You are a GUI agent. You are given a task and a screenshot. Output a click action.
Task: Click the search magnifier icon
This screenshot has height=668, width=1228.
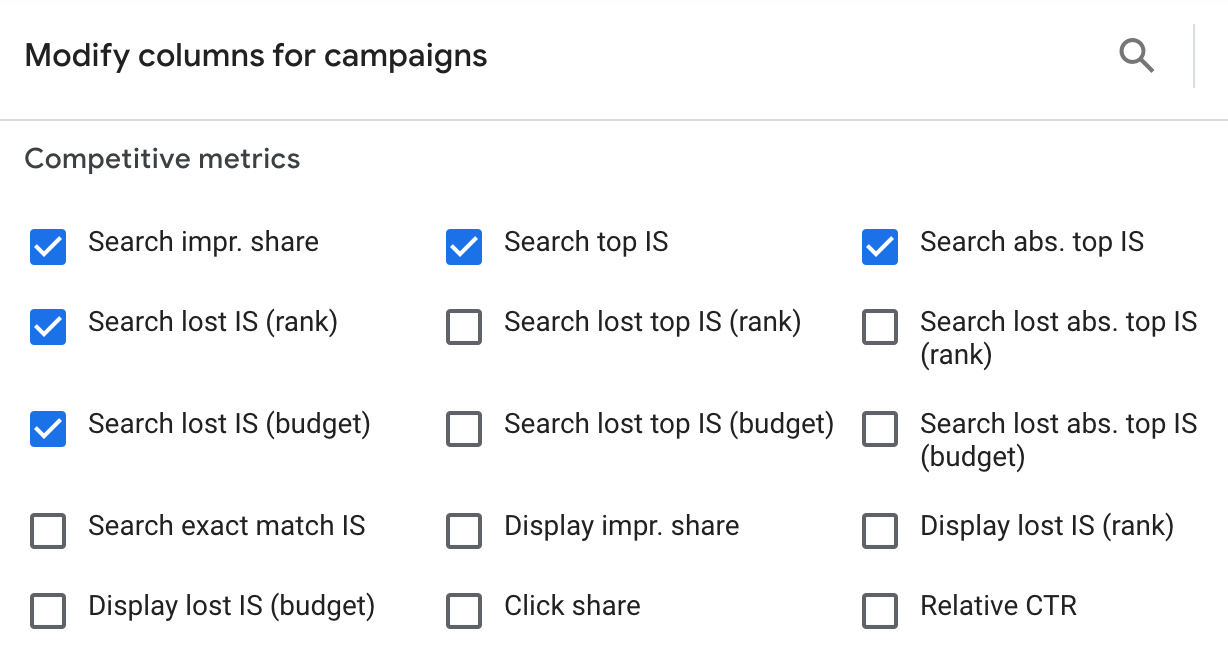coord(1136,56)
